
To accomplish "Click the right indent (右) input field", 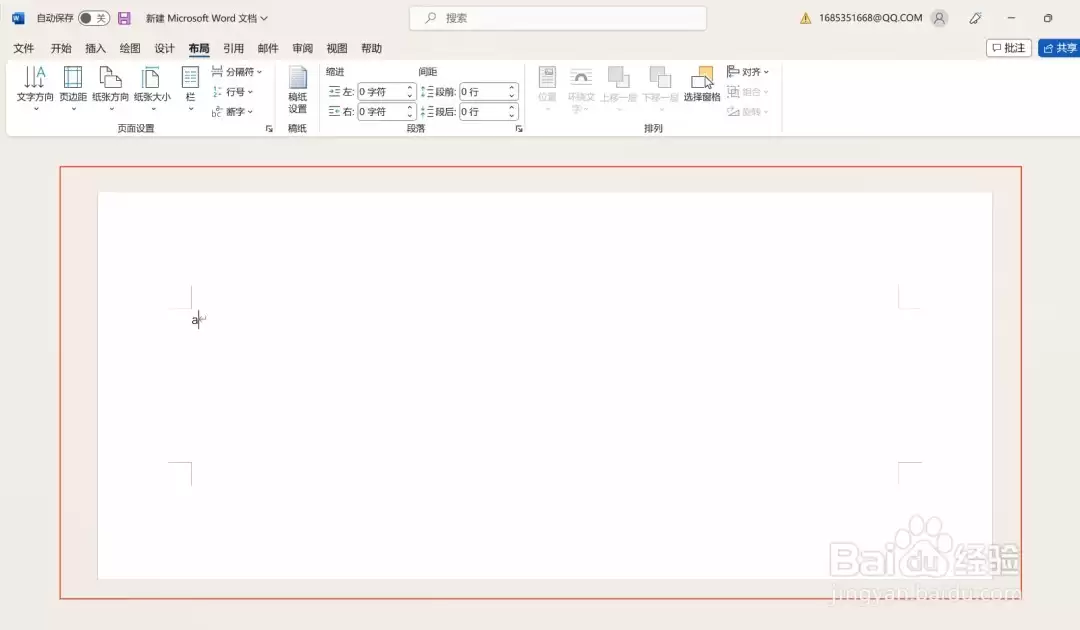I will [382, 112].
